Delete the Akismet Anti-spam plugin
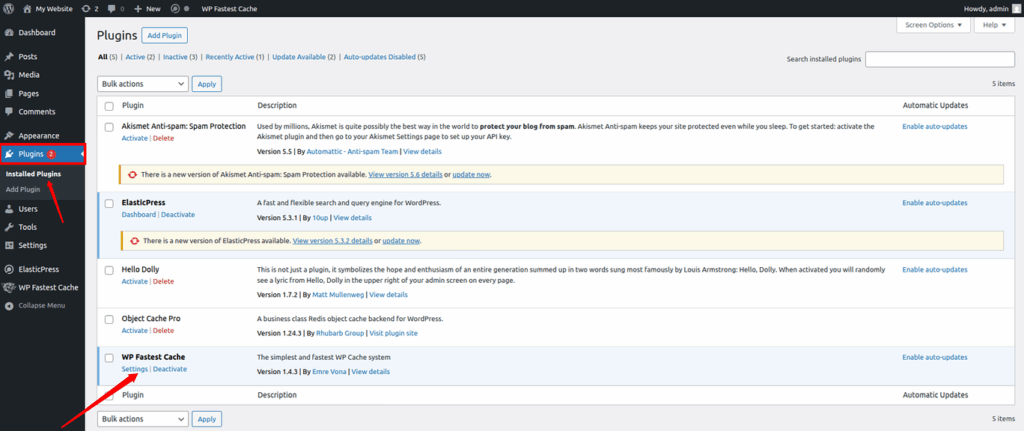The height and width of the screenshot is (431, 1024). point(163,138)
